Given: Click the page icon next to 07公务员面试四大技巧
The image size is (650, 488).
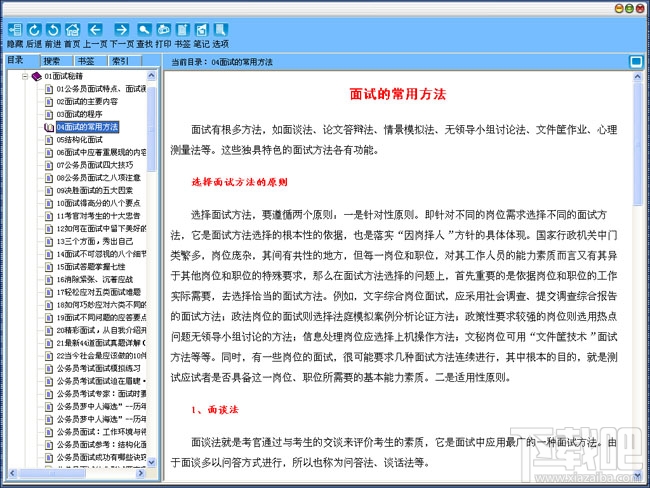Looking at the screenshot, I should [x=49, y=165].
